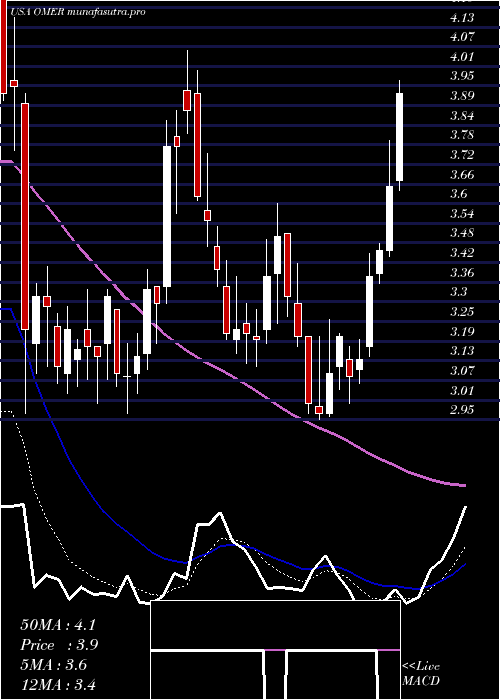The width and height of the screenshot is (500, 700).
Task: Click the pink 50MA line's right end
Action: click(464, 485)
